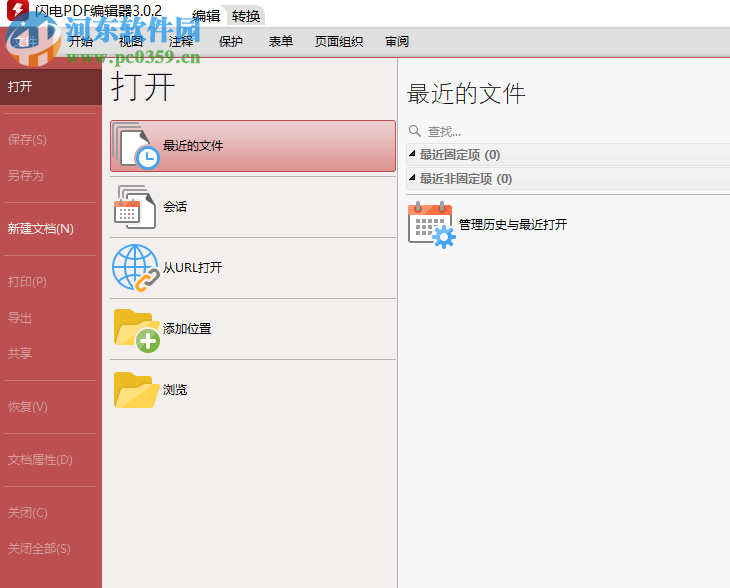The width and height of the screenshot is (730, 588).
Task: Choose 恢复(V) in the sidebar
Action: point(27,406)
